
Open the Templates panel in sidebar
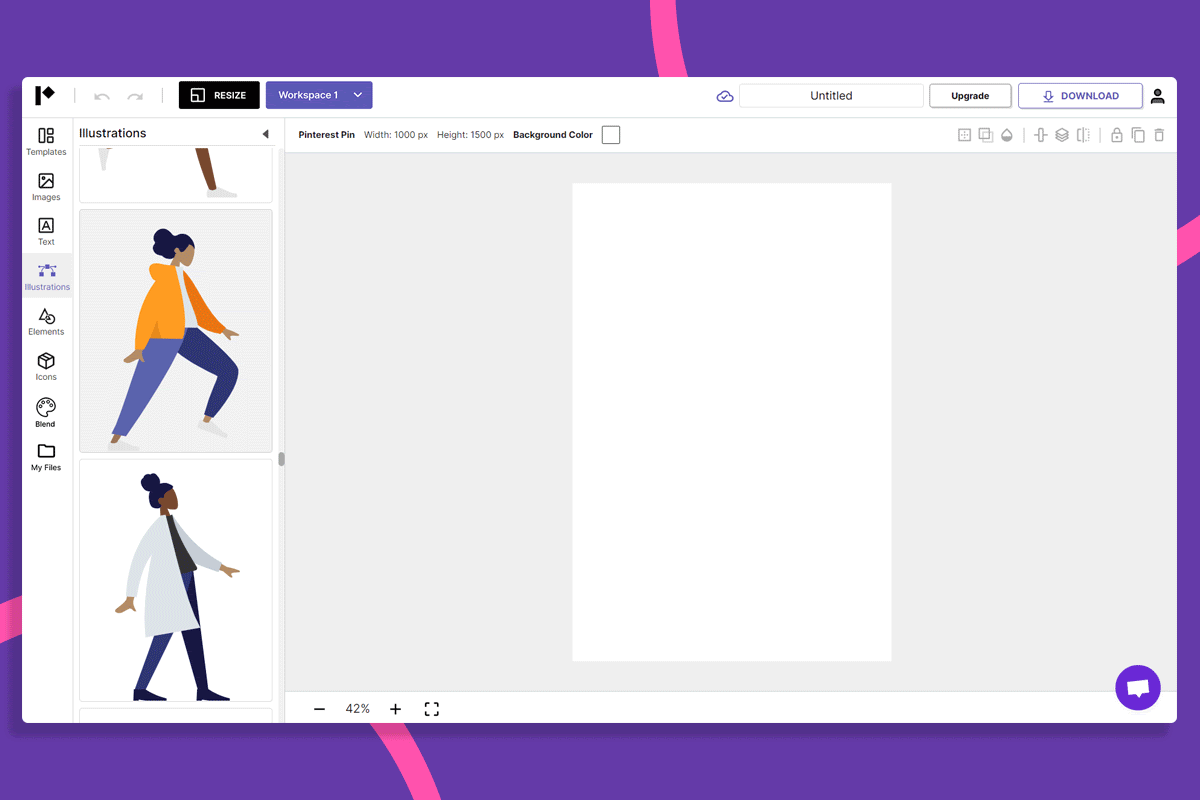(x=46, y=141)
